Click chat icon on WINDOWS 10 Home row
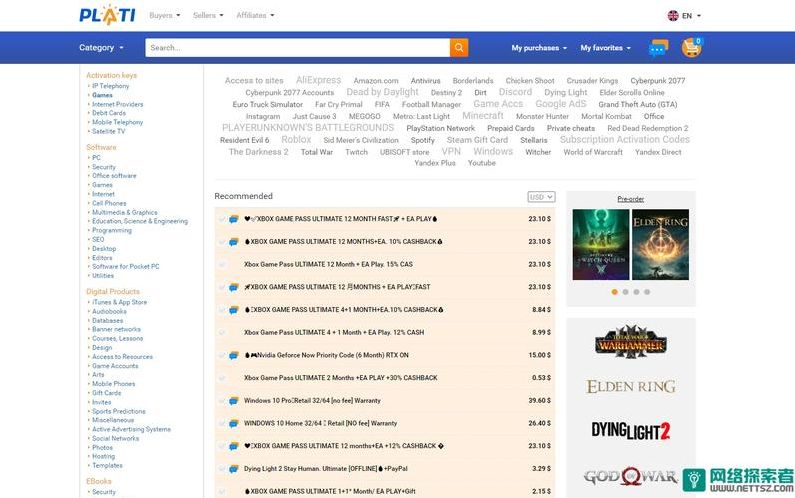Image resolution: width=795 pixels, height=498 pixels. pyautogui.click(x=234, y=423)
